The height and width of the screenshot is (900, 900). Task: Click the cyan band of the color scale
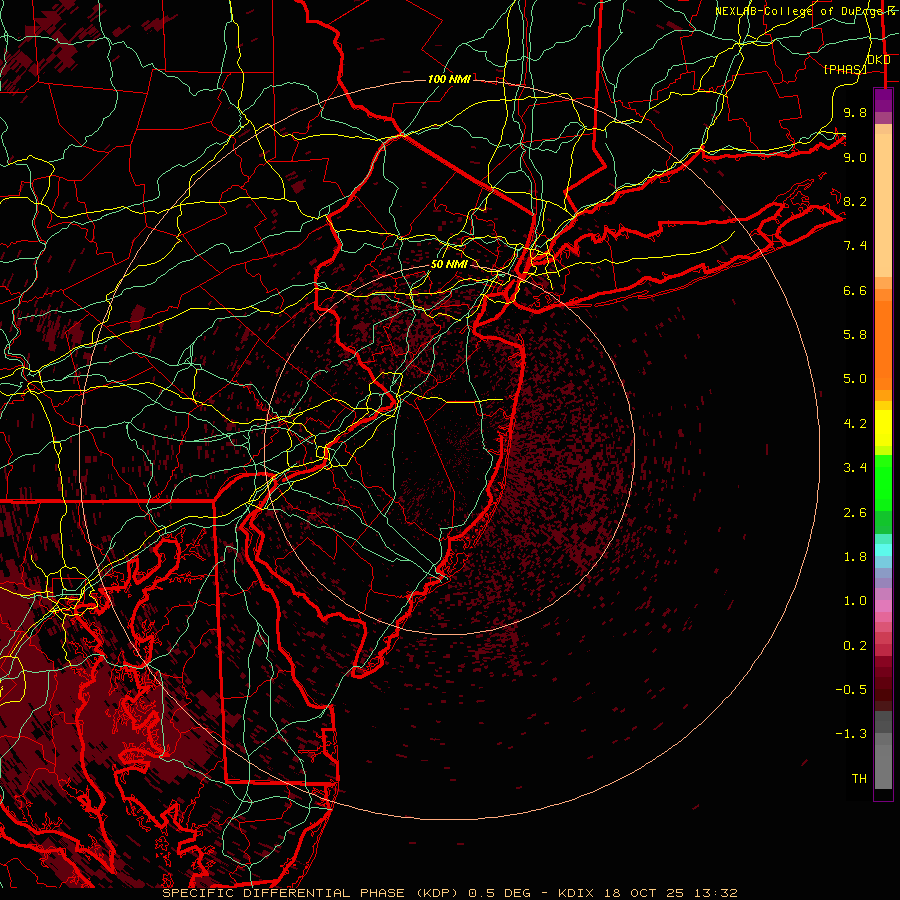coord(883,550)
